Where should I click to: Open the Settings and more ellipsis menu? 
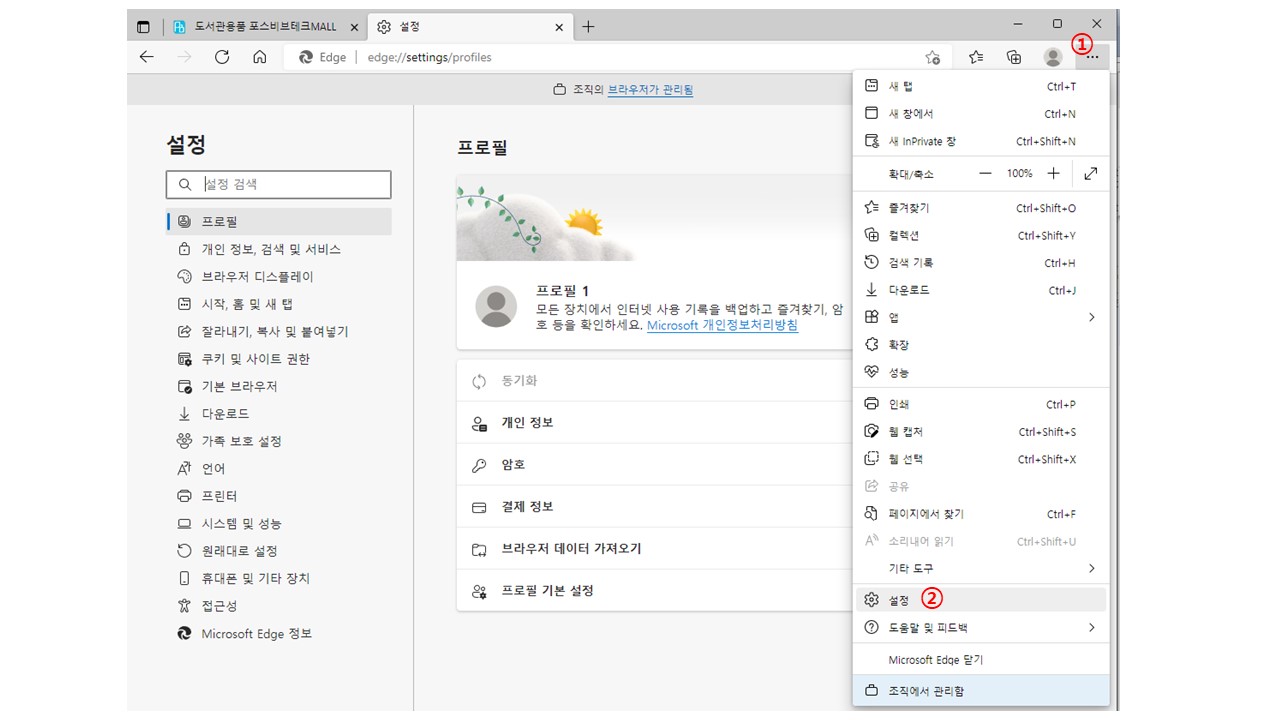[x=1092, y=57]
